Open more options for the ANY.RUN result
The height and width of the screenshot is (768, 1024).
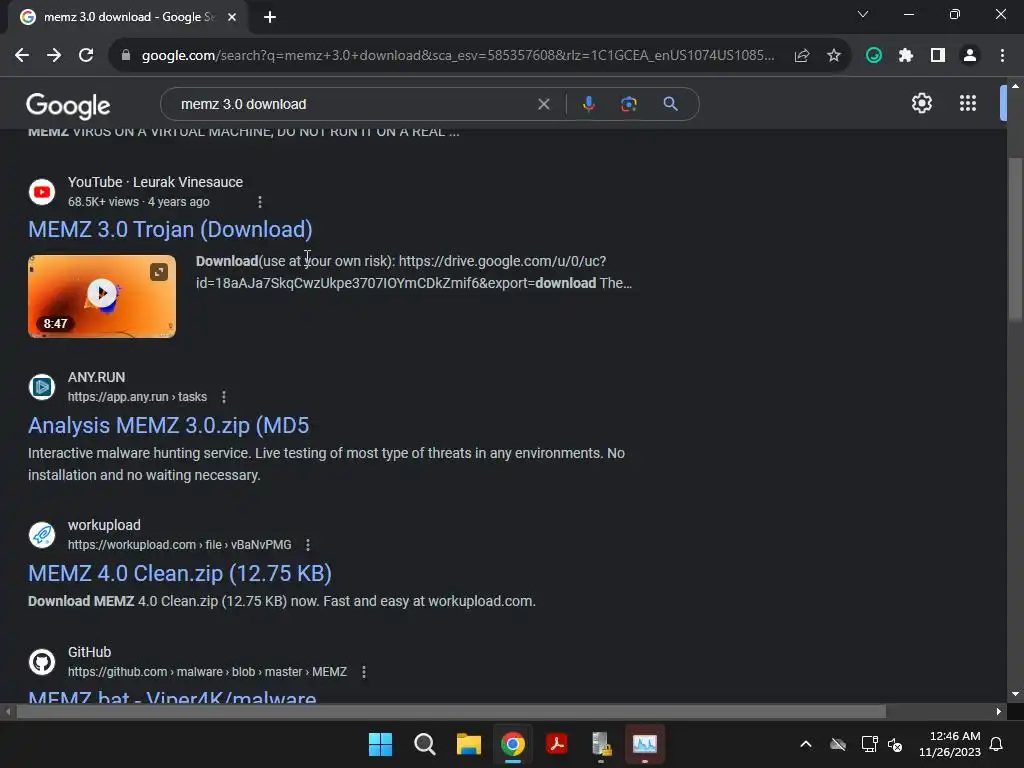click(224, 397)
